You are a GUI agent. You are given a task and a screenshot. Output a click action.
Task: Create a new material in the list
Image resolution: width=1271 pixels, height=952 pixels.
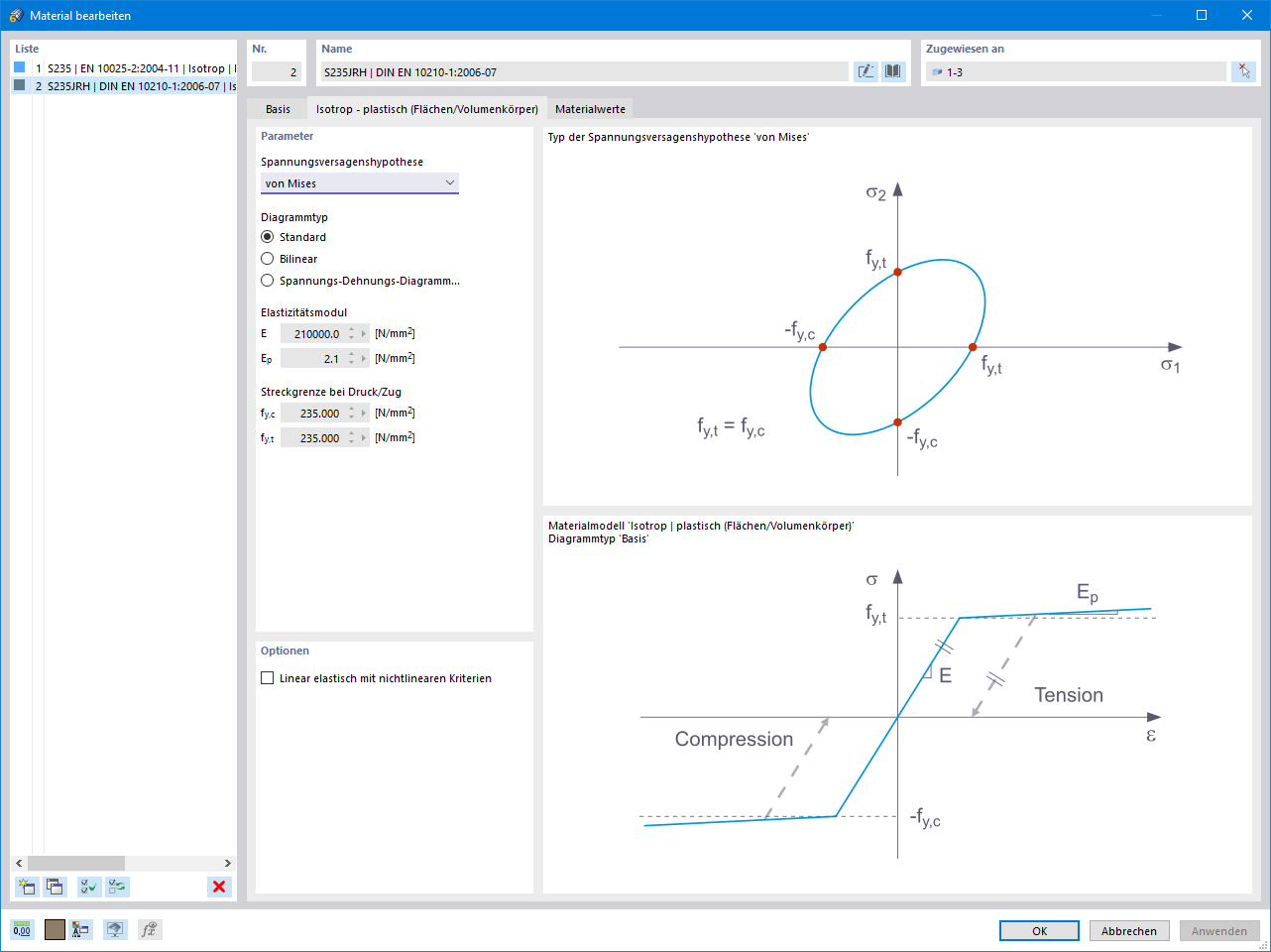pos(27,887)
